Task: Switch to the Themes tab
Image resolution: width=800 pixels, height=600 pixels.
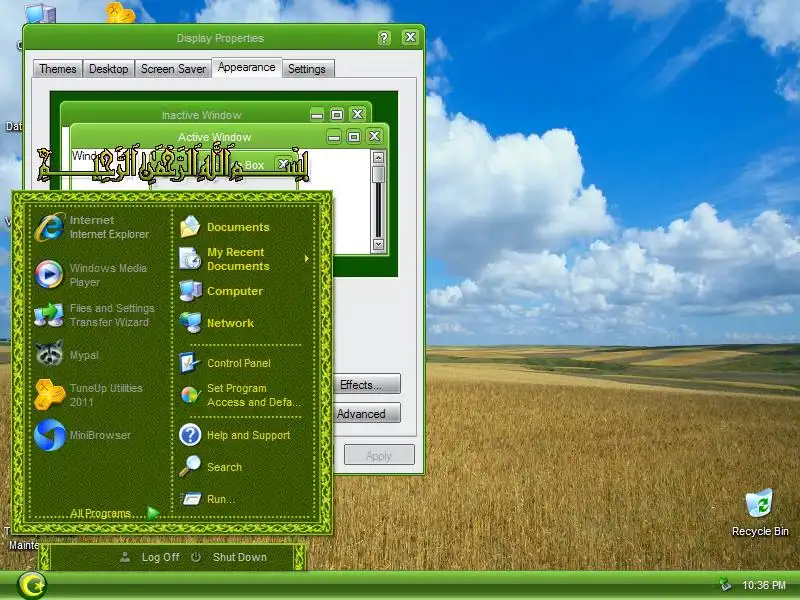Action: [58, 69]
